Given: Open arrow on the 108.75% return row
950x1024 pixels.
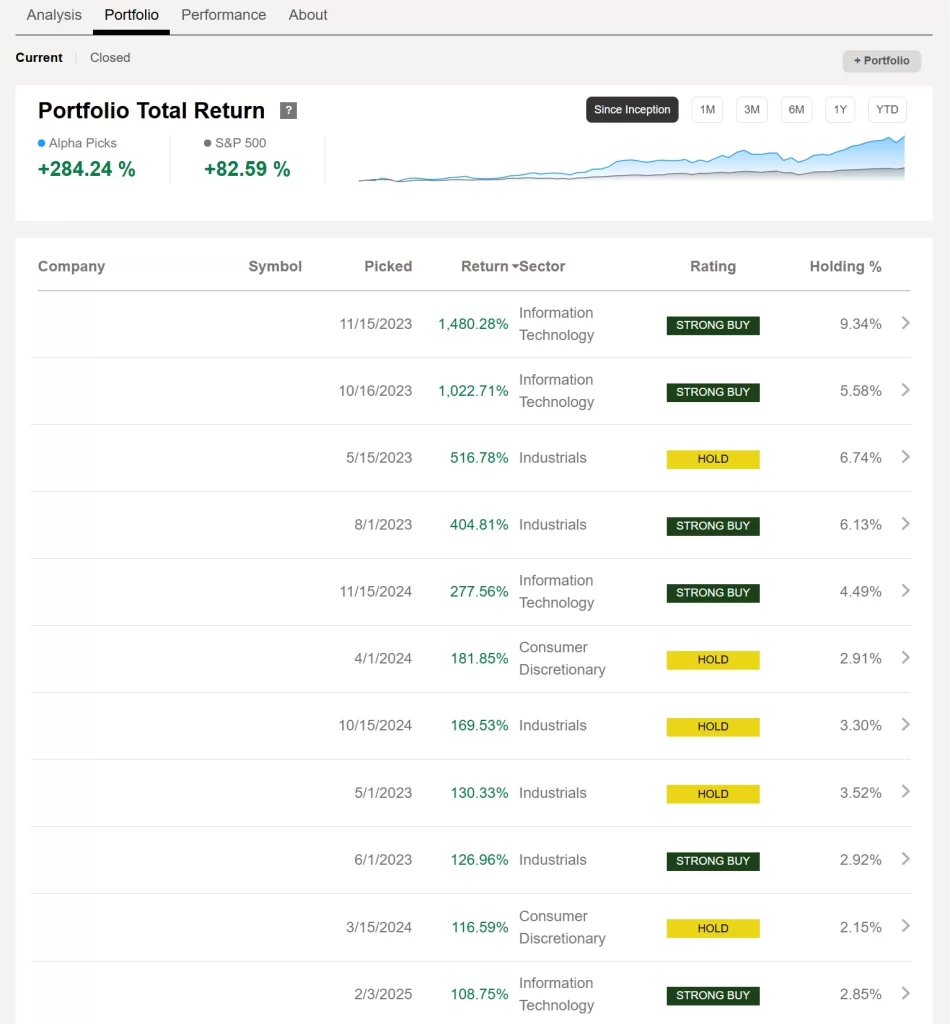Looking at the screenshot, I should 905,994.
